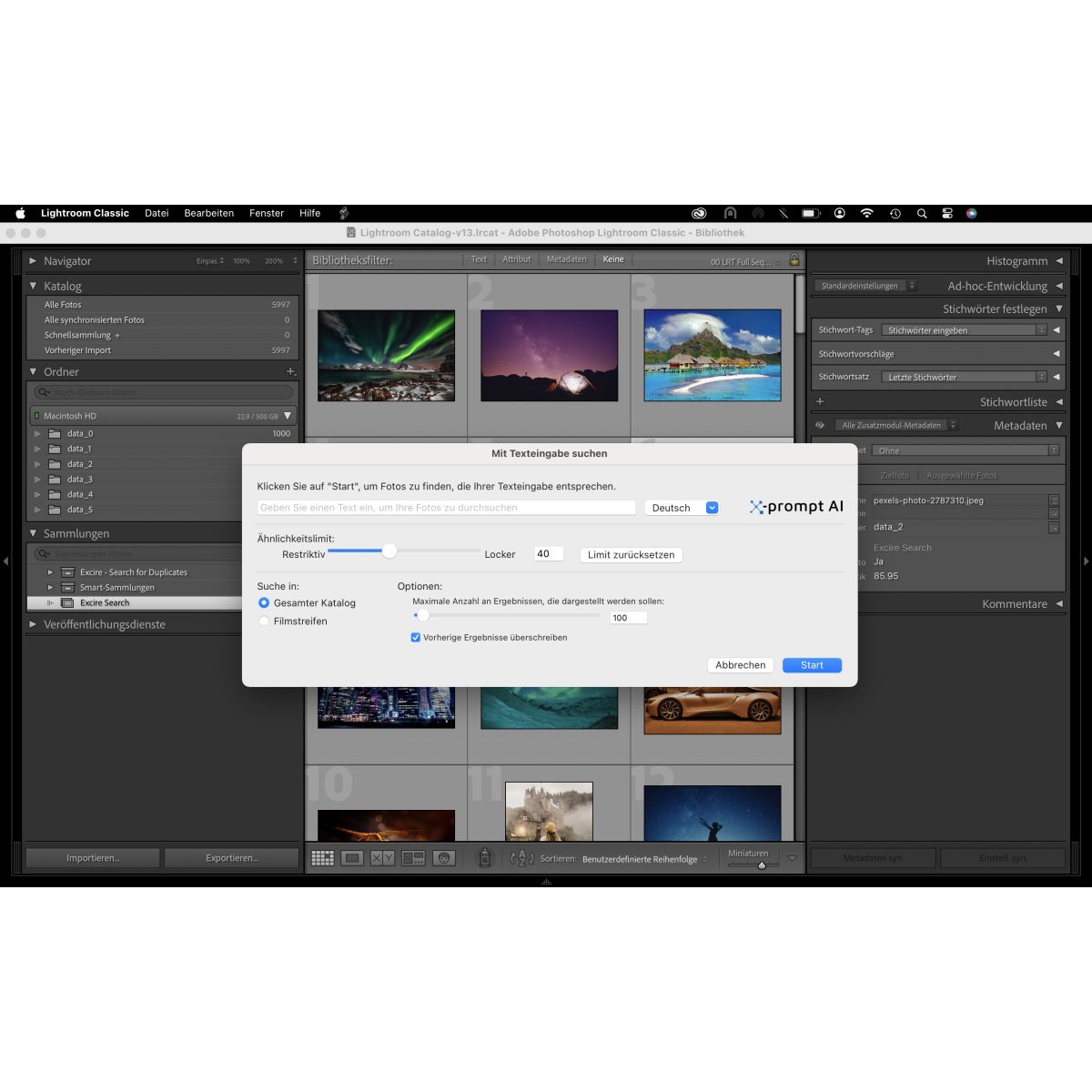Click the Start button

pos(812,665)
